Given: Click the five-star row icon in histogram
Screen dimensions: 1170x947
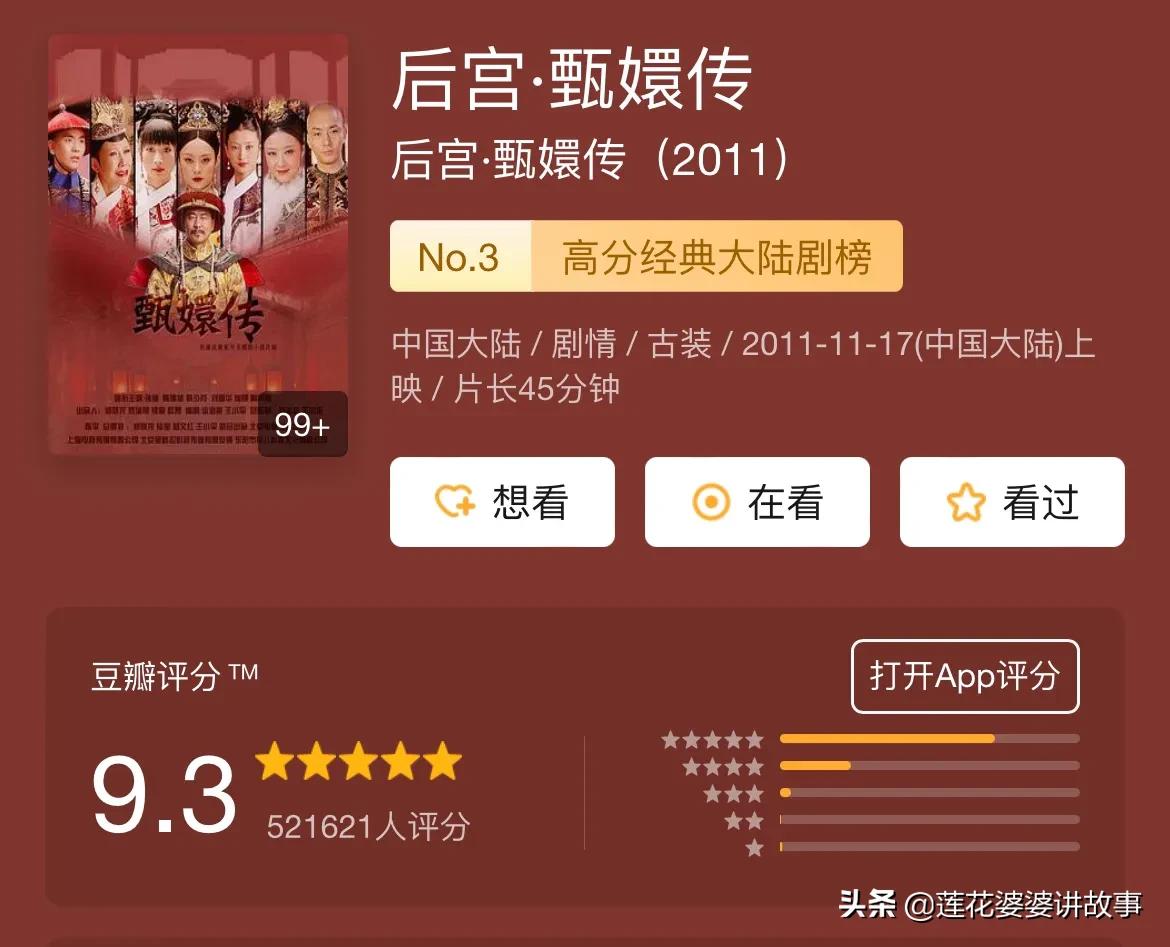Looking at the screenshot, I should point(713,740).
